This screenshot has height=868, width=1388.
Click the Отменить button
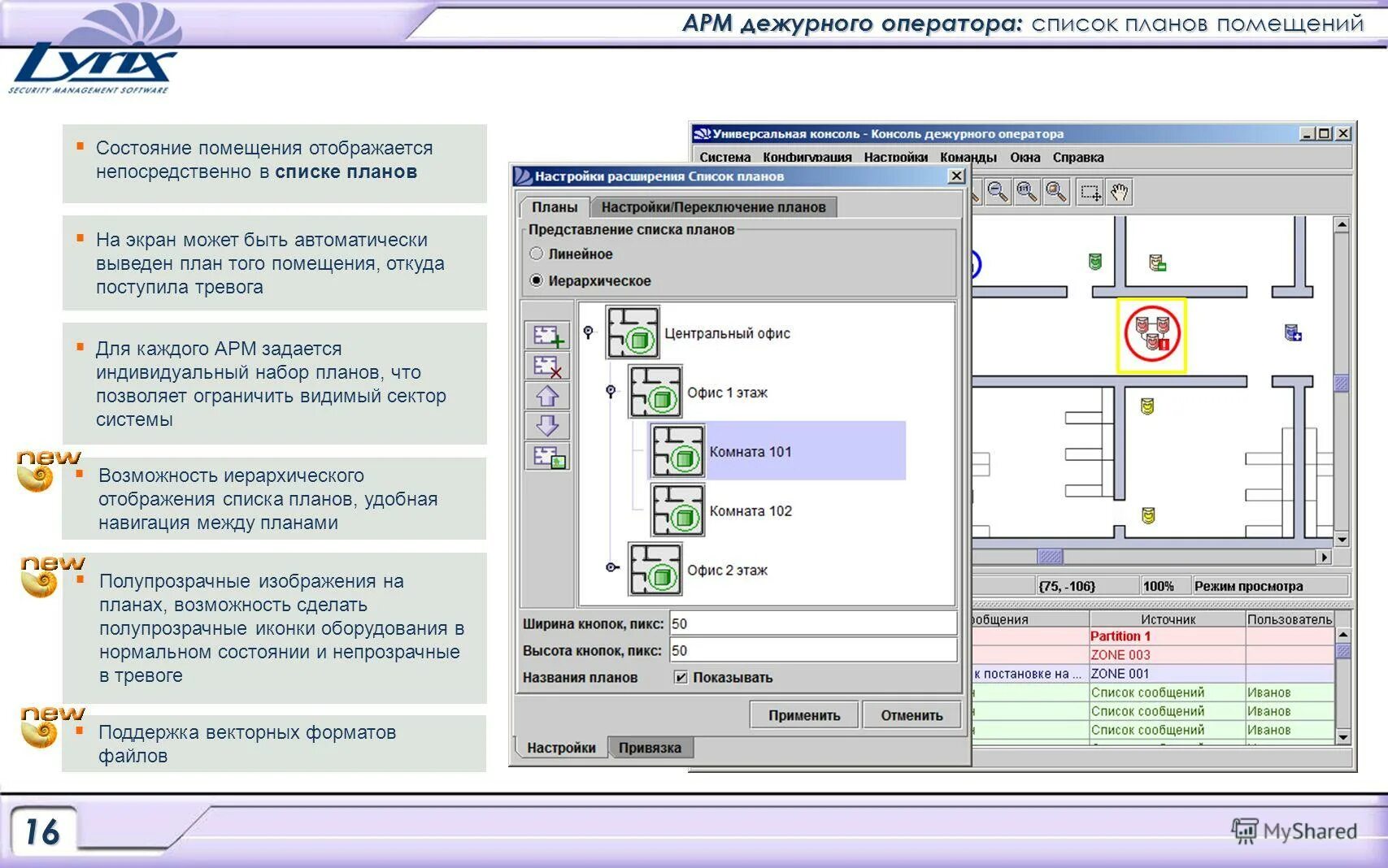pos(912,715)
